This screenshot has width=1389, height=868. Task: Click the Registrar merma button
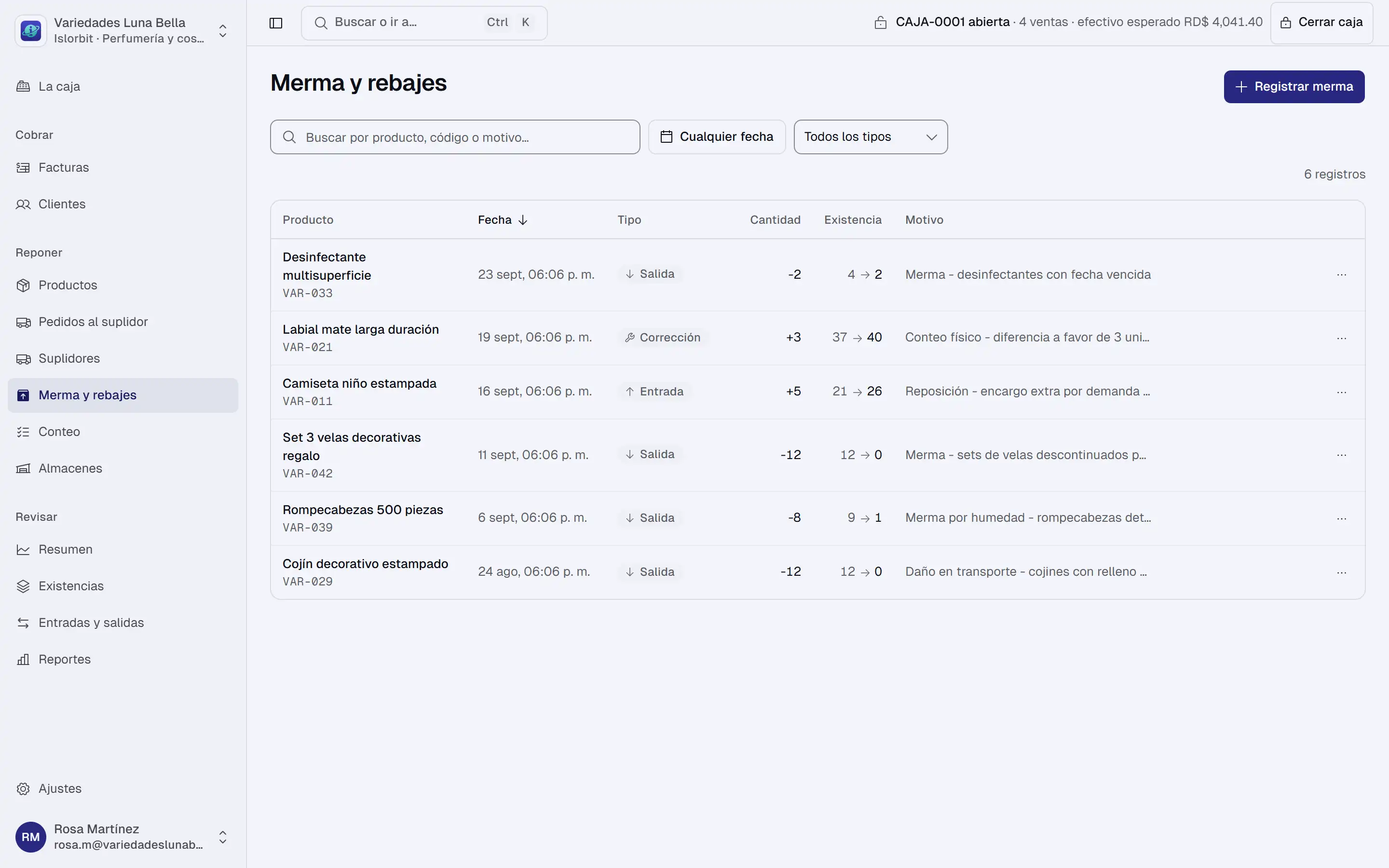1294,87
